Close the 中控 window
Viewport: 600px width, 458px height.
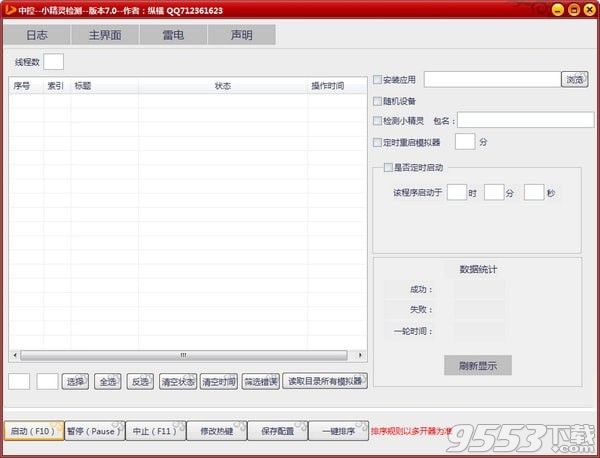(589, 10)
